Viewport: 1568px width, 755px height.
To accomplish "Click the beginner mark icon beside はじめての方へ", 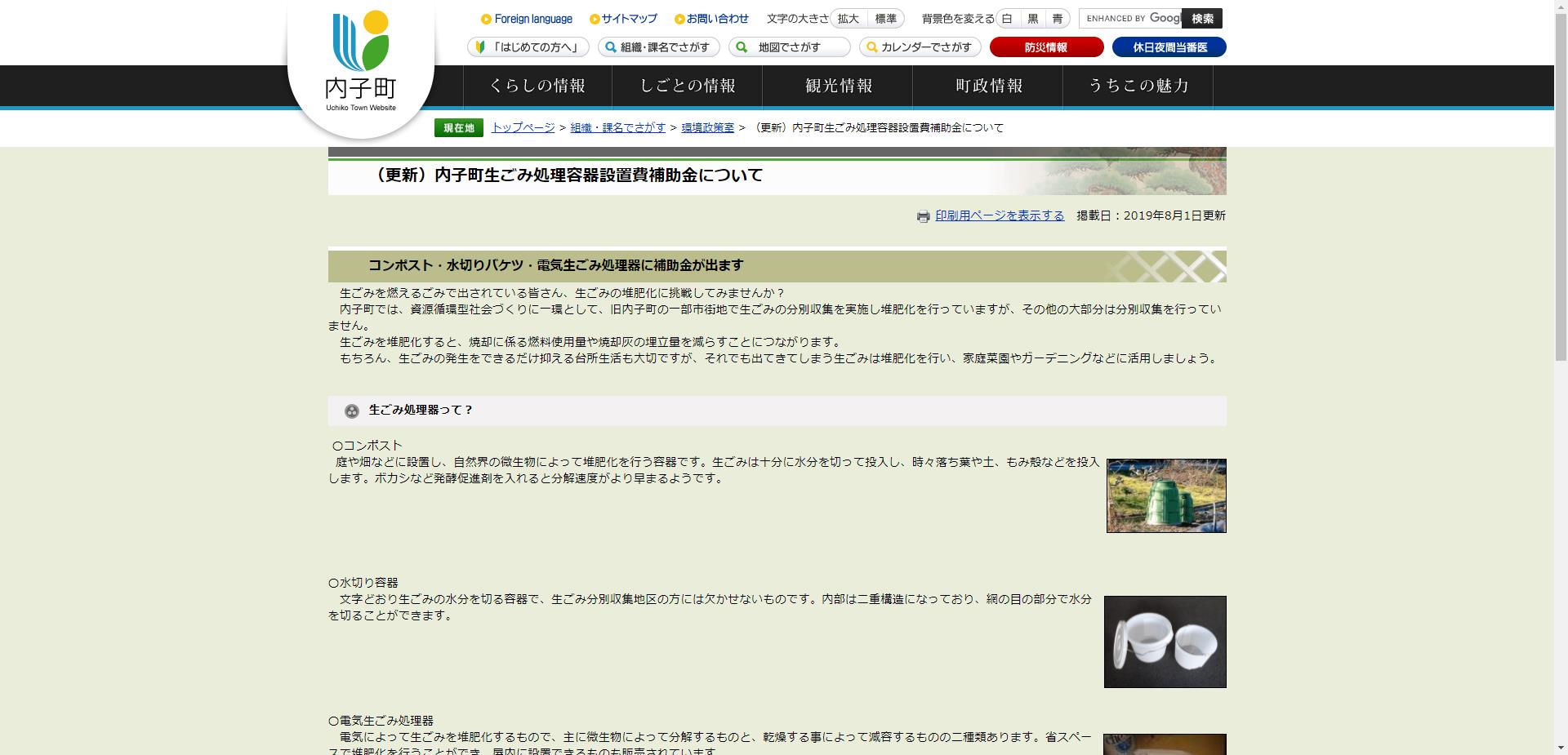I will pos(480,47).
